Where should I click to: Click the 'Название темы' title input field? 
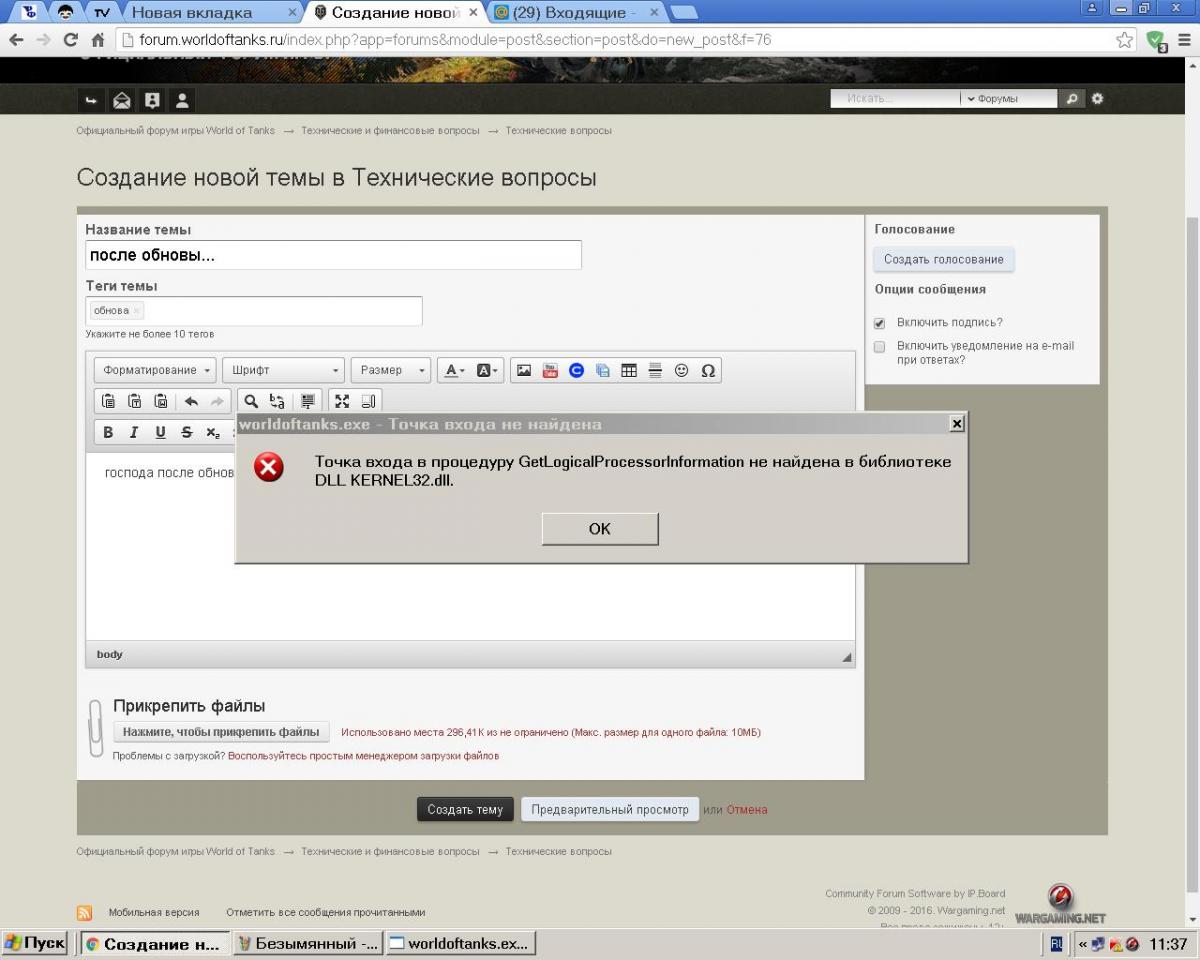(x=333, y=255)
